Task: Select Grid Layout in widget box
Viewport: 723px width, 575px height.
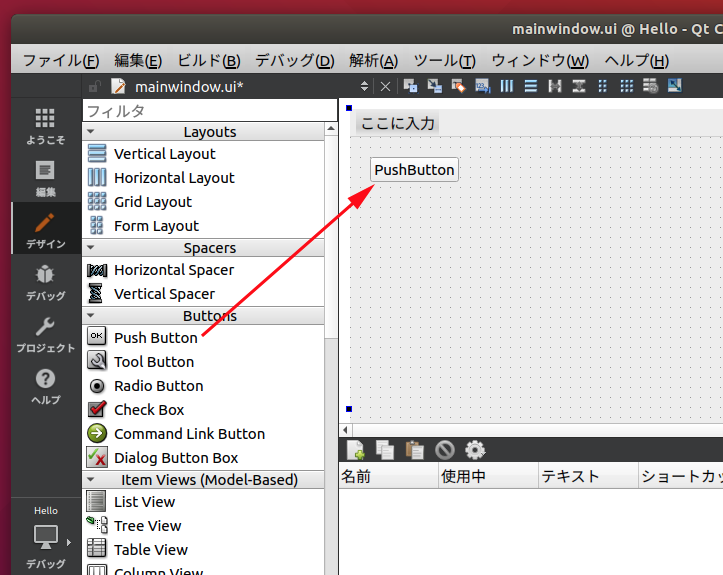Action: (x=204, y=202)
